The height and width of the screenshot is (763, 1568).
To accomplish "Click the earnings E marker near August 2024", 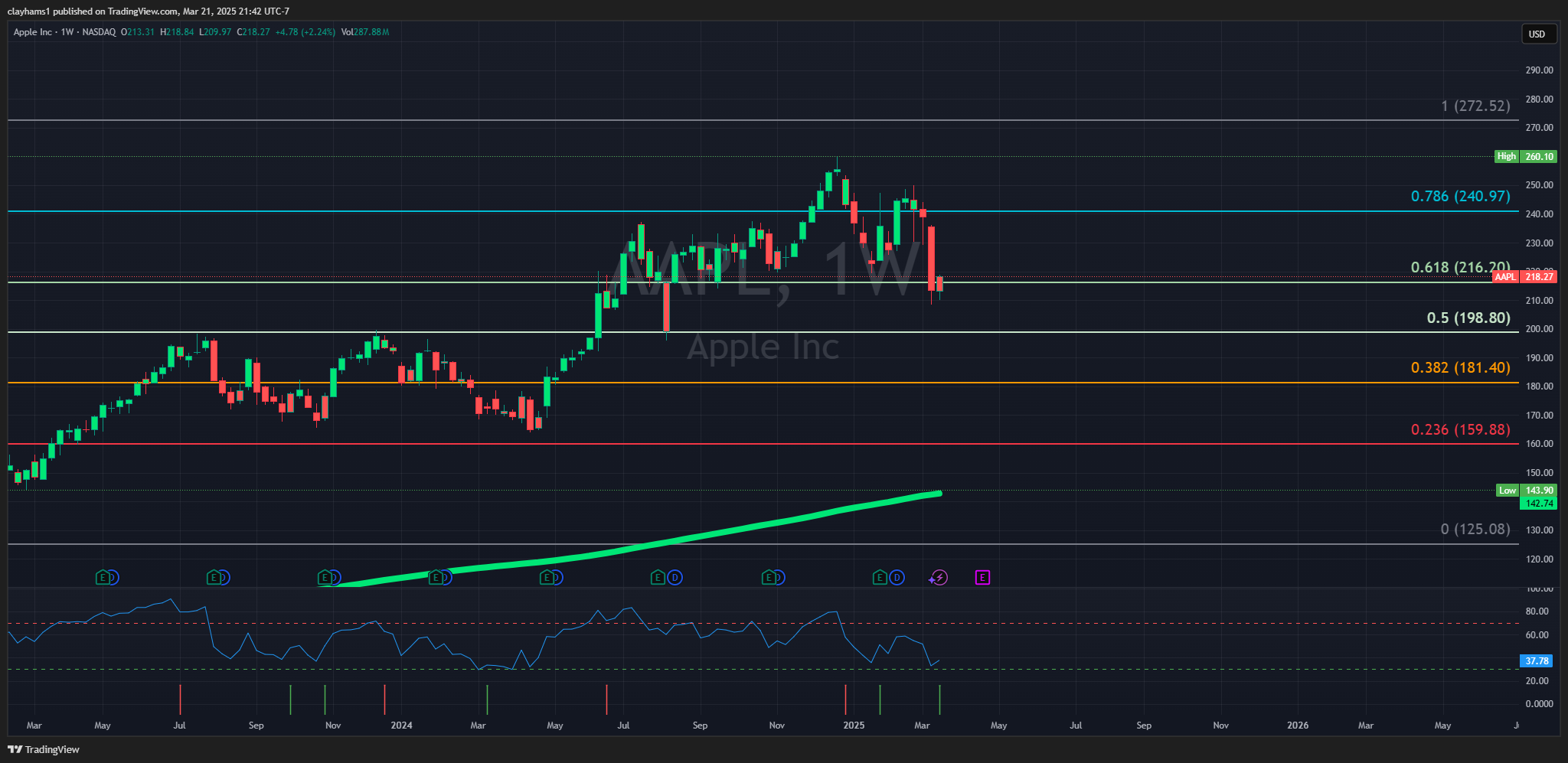I will (658, 578).
